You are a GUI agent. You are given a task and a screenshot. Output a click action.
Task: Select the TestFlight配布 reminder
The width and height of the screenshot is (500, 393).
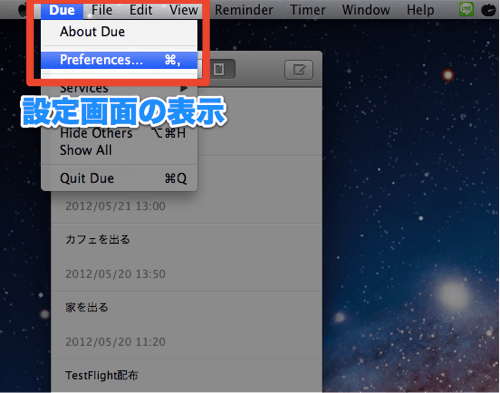[186, 376]
